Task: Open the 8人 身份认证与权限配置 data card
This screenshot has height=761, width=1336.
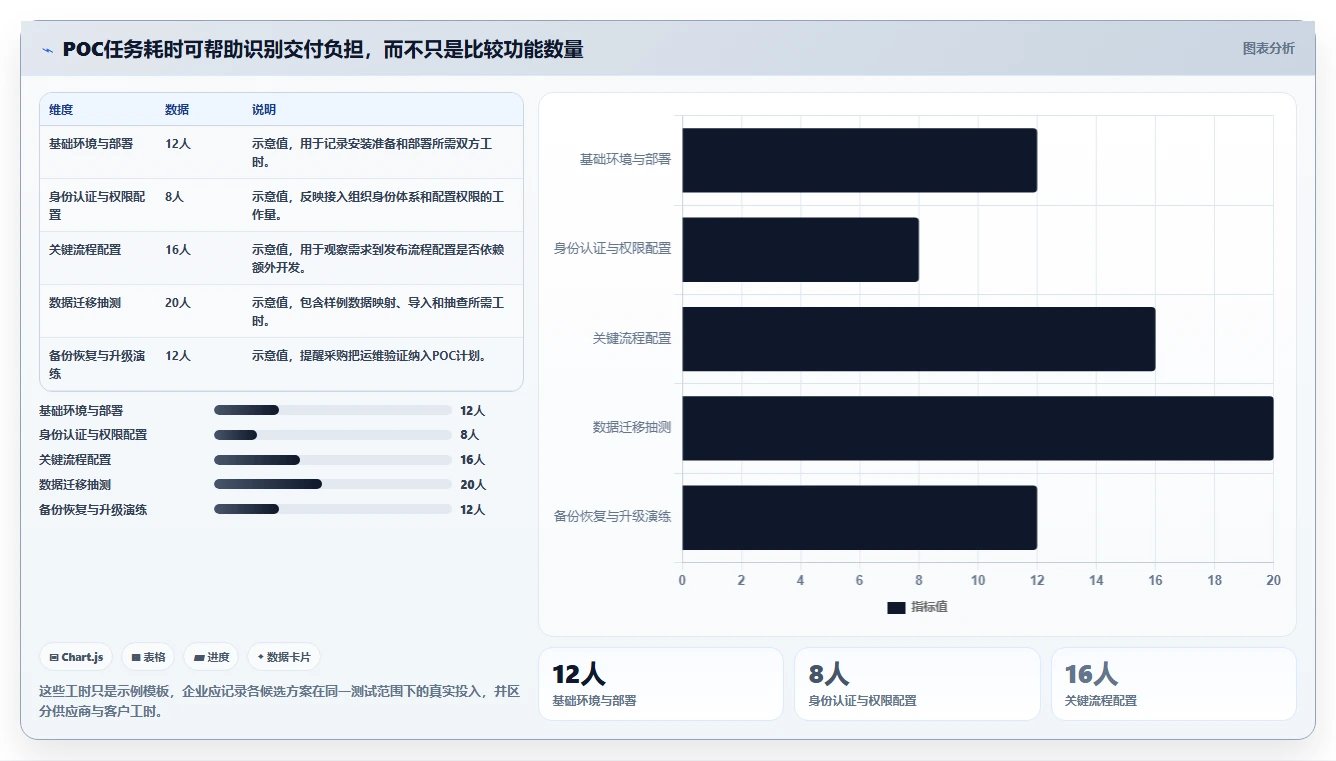Action: [x=917, y=684]
